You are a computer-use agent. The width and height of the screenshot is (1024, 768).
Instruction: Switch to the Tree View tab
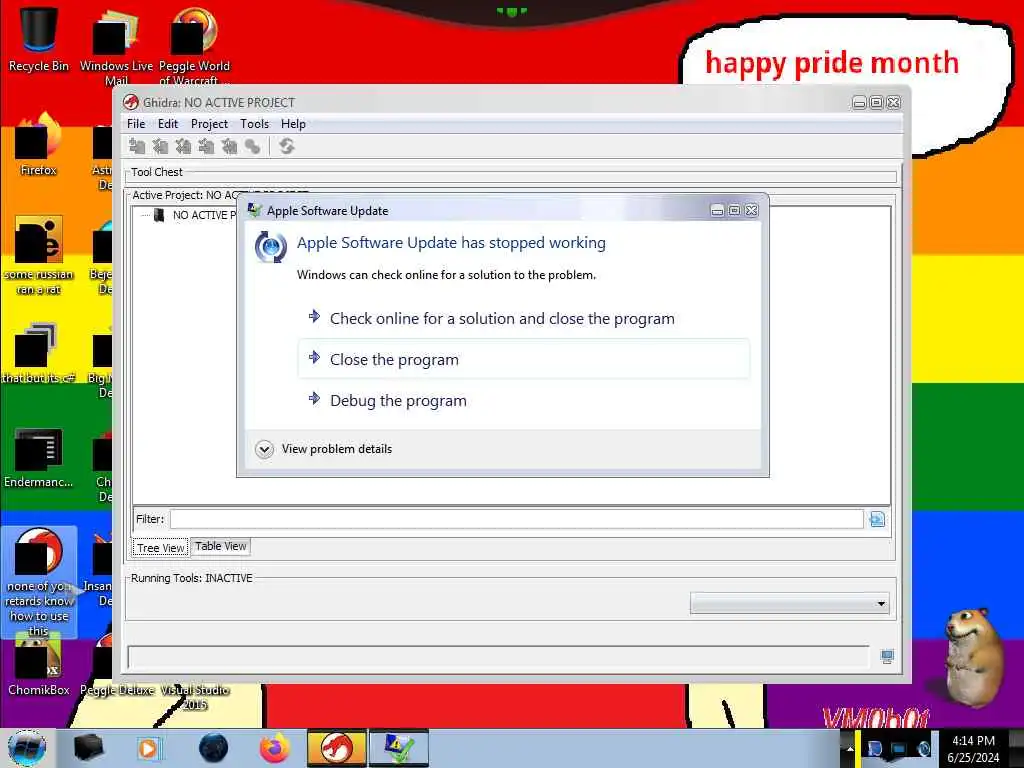(x=161, y=548)
